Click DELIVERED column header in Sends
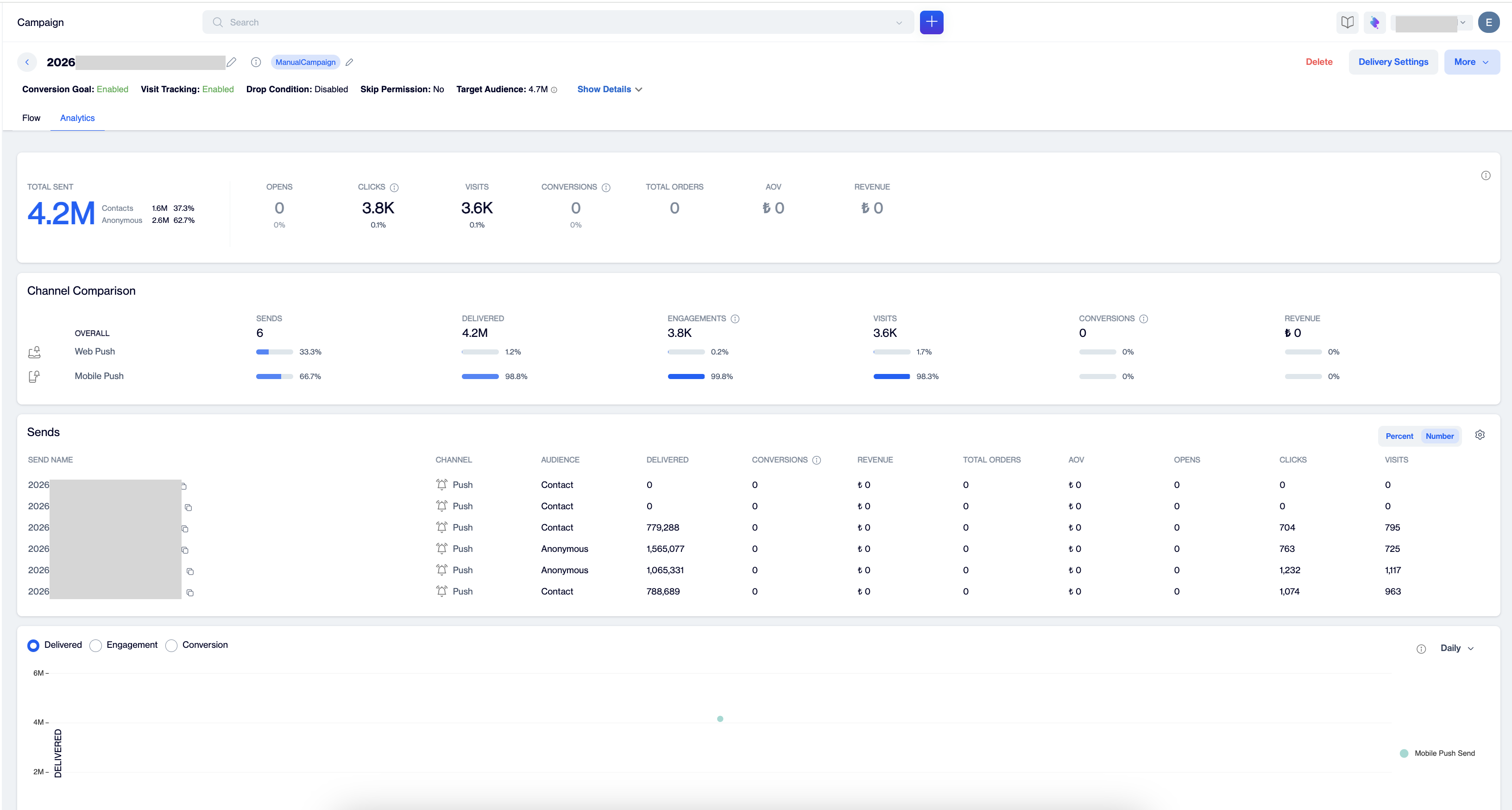 [668, 460]
